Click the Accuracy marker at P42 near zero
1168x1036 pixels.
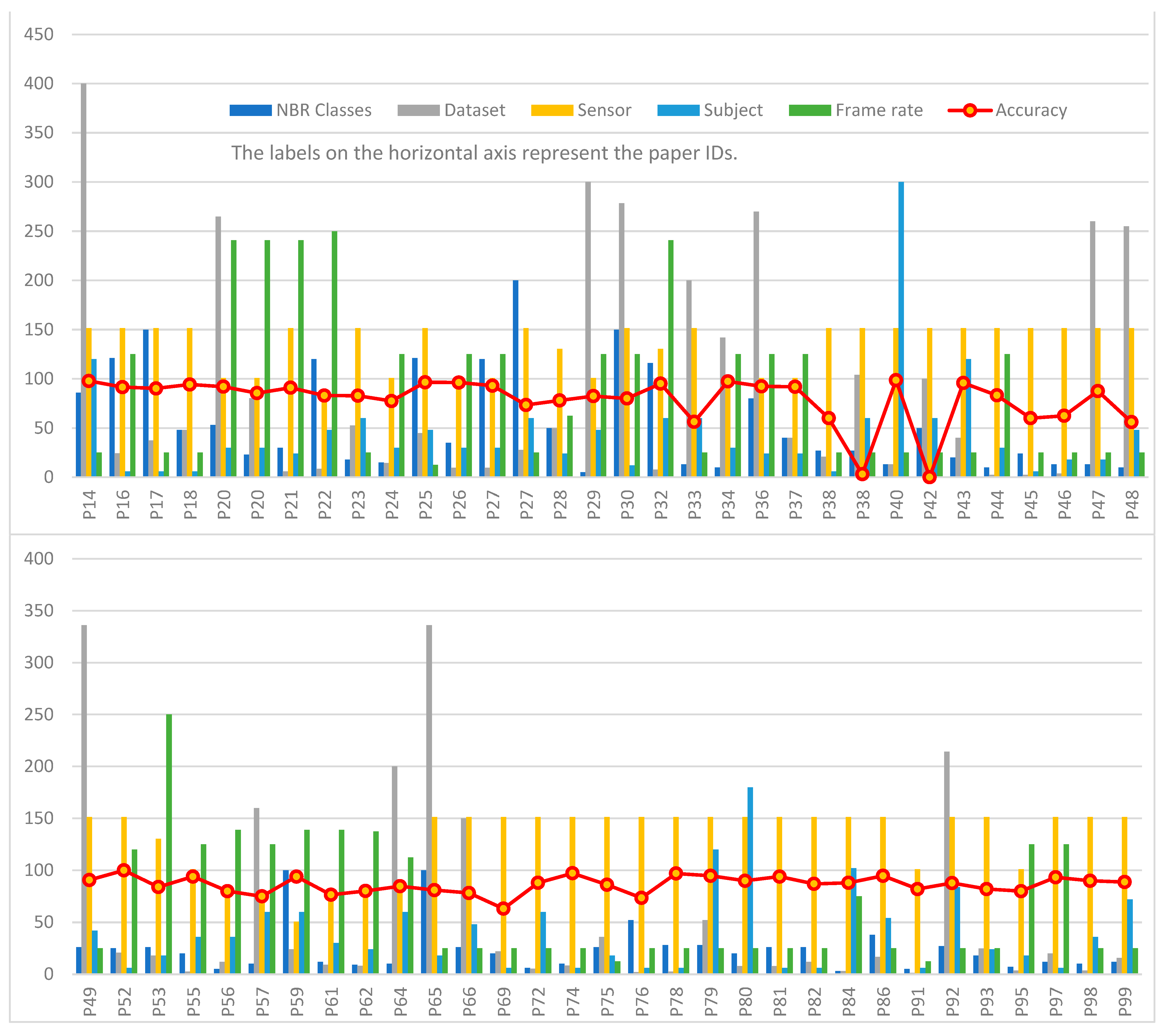click(x=930, y=477)
